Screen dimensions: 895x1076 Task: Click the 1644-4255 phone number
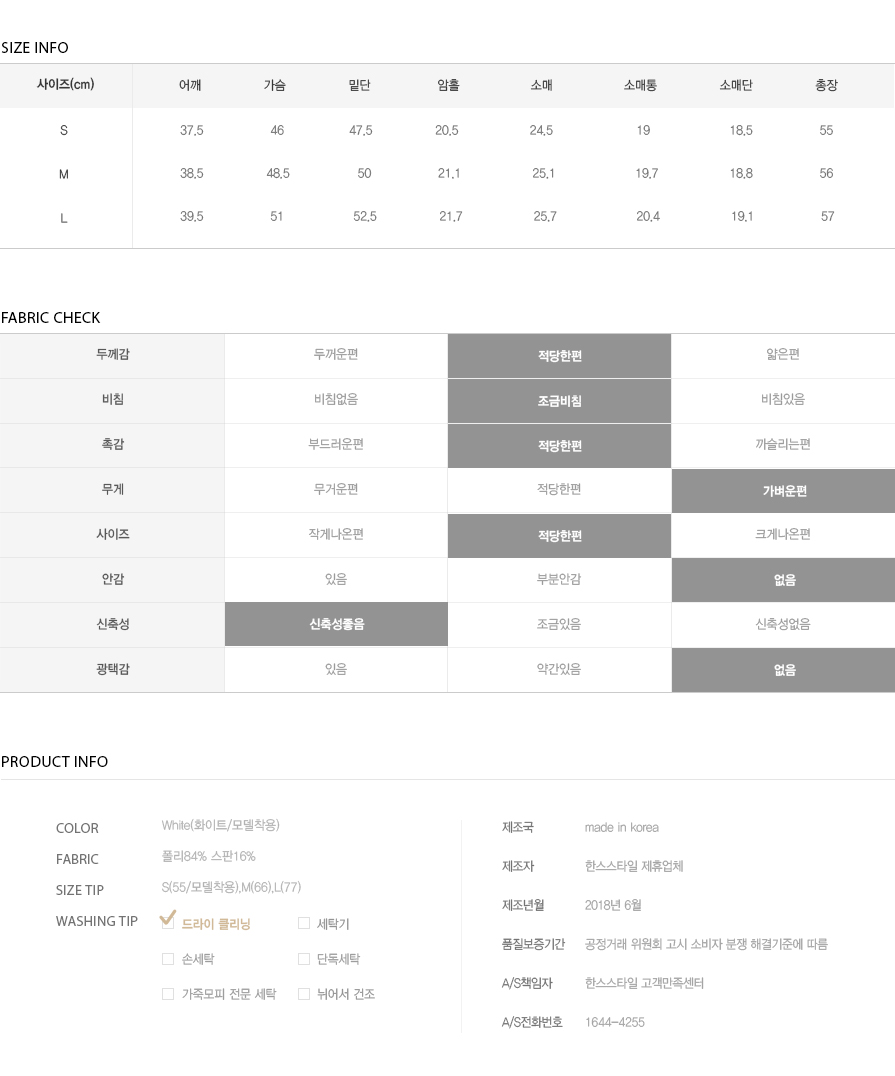tap(615, 1022)
